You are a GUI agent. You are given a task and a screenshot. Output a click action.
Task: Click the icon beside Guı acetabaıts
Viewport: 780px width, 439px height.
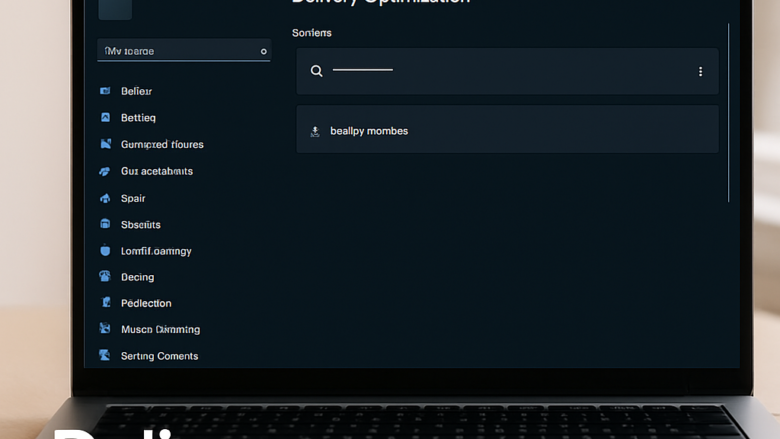coord(104,171)
